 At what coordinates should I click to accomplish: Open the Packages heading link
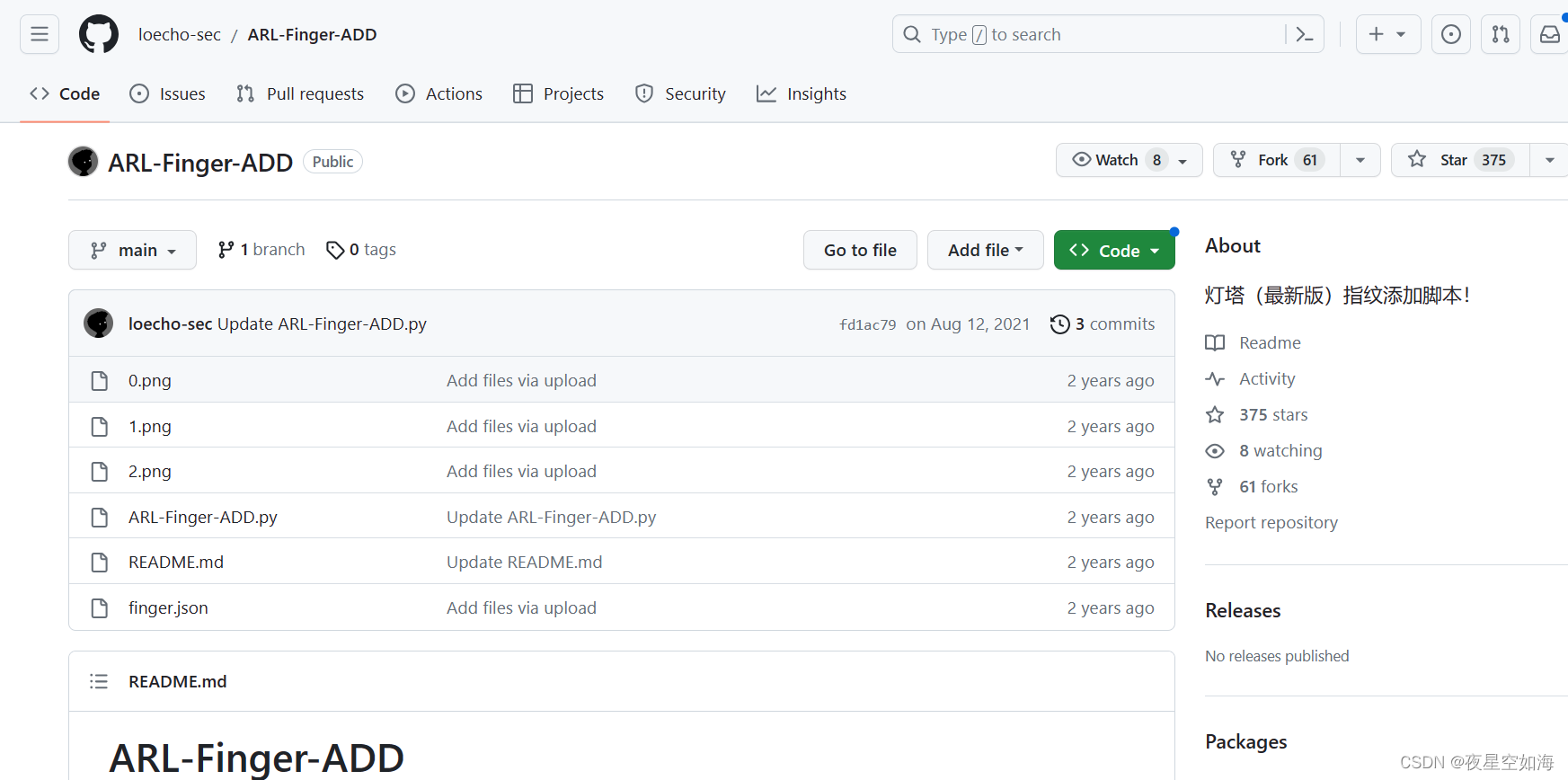[1246, 741]
